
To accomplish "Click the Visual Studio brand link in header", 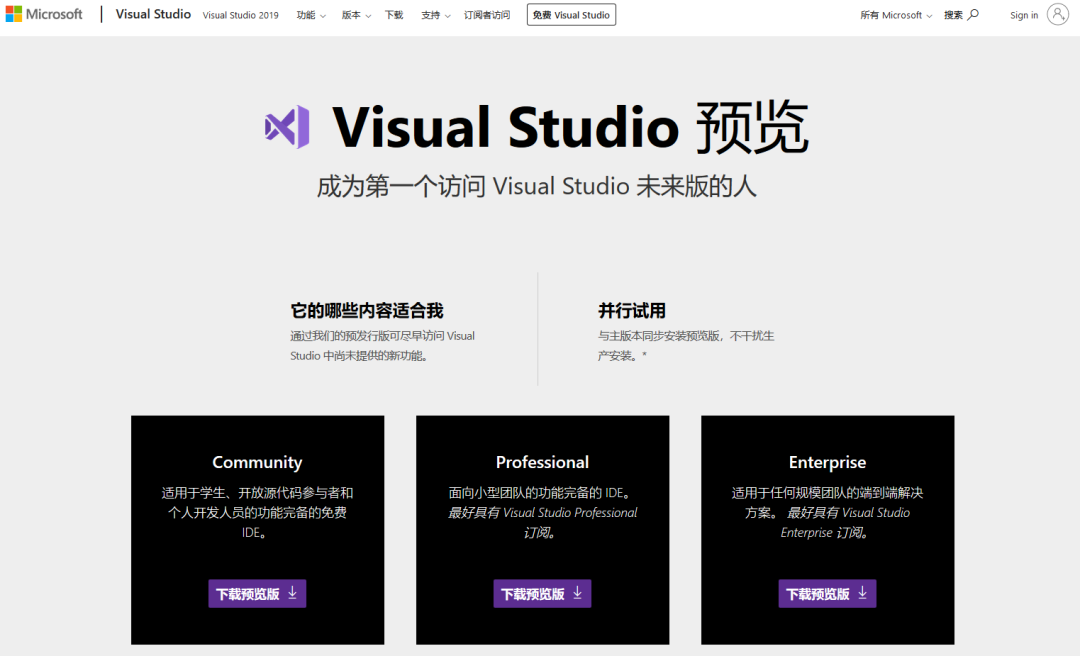I will tap(152, 13).
